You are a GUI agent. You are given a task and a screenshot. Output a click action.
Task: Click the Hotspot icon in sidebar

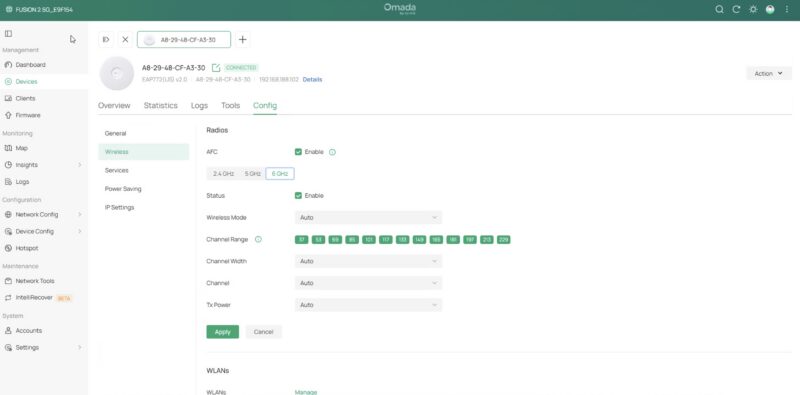tap(8, 248)
